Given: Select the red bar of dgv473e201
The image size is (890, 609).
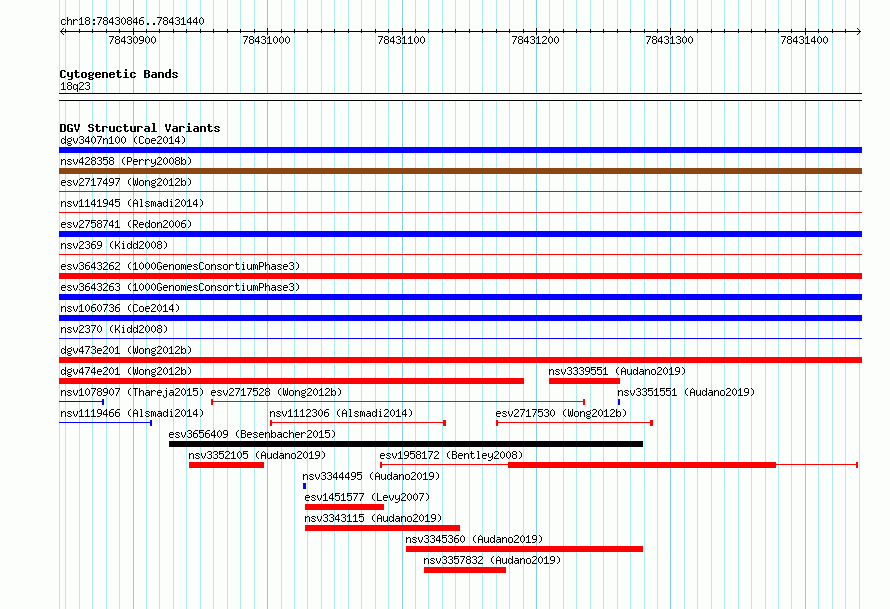Looking at the screenshot, I should tap(460, 360).
